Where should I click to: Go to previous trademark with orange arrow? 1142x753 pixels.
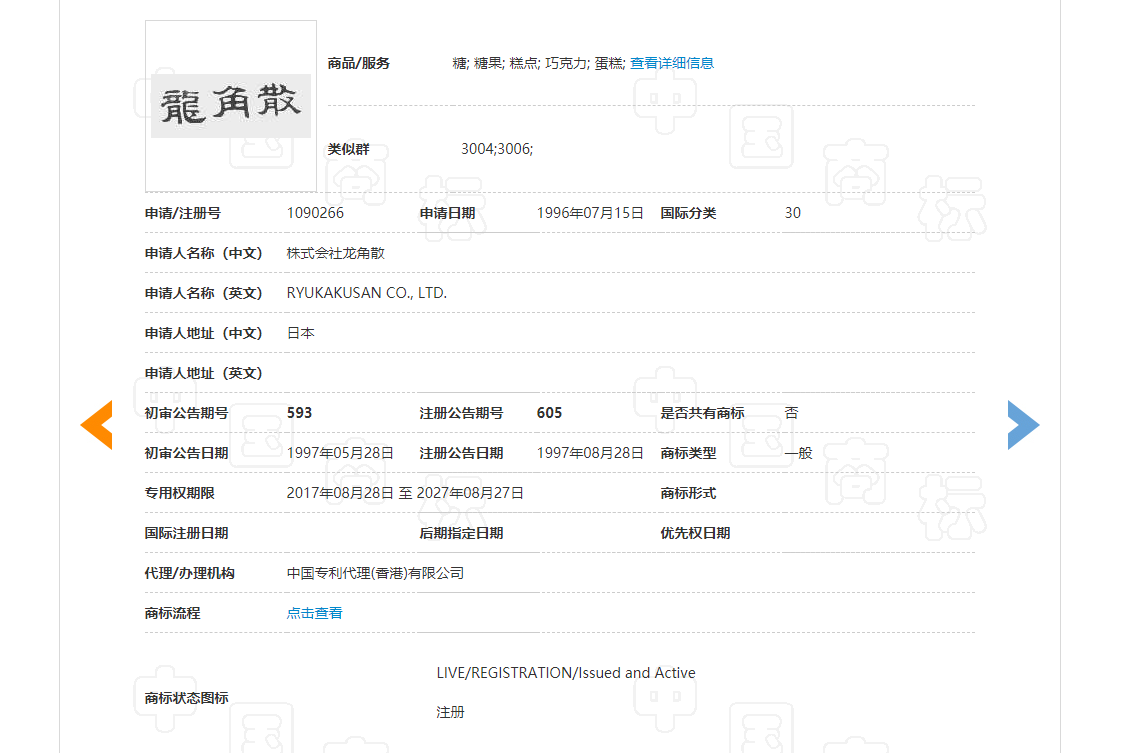click(x=97, y=425)
